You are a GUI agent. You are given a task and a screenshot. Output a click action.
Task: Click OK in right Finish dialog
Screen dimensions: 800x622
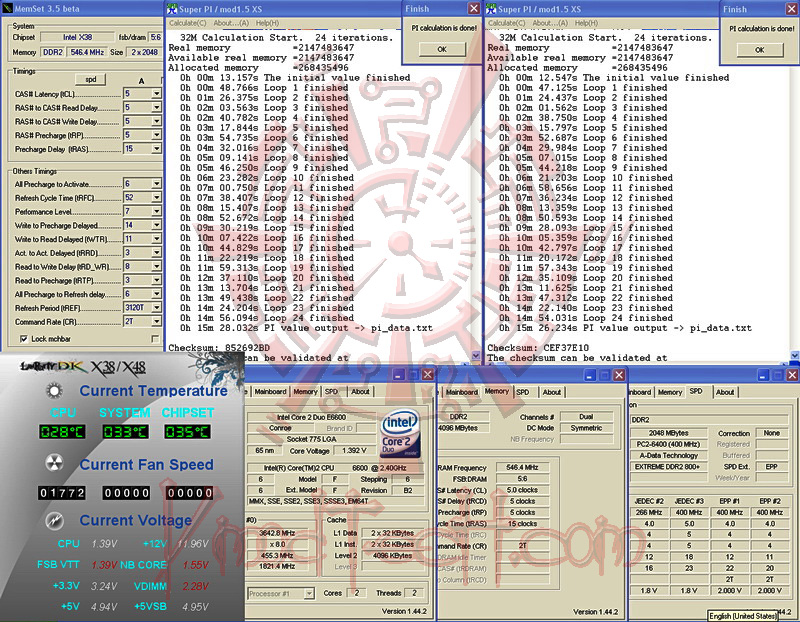pyautogui.click(x=760, y=49)
